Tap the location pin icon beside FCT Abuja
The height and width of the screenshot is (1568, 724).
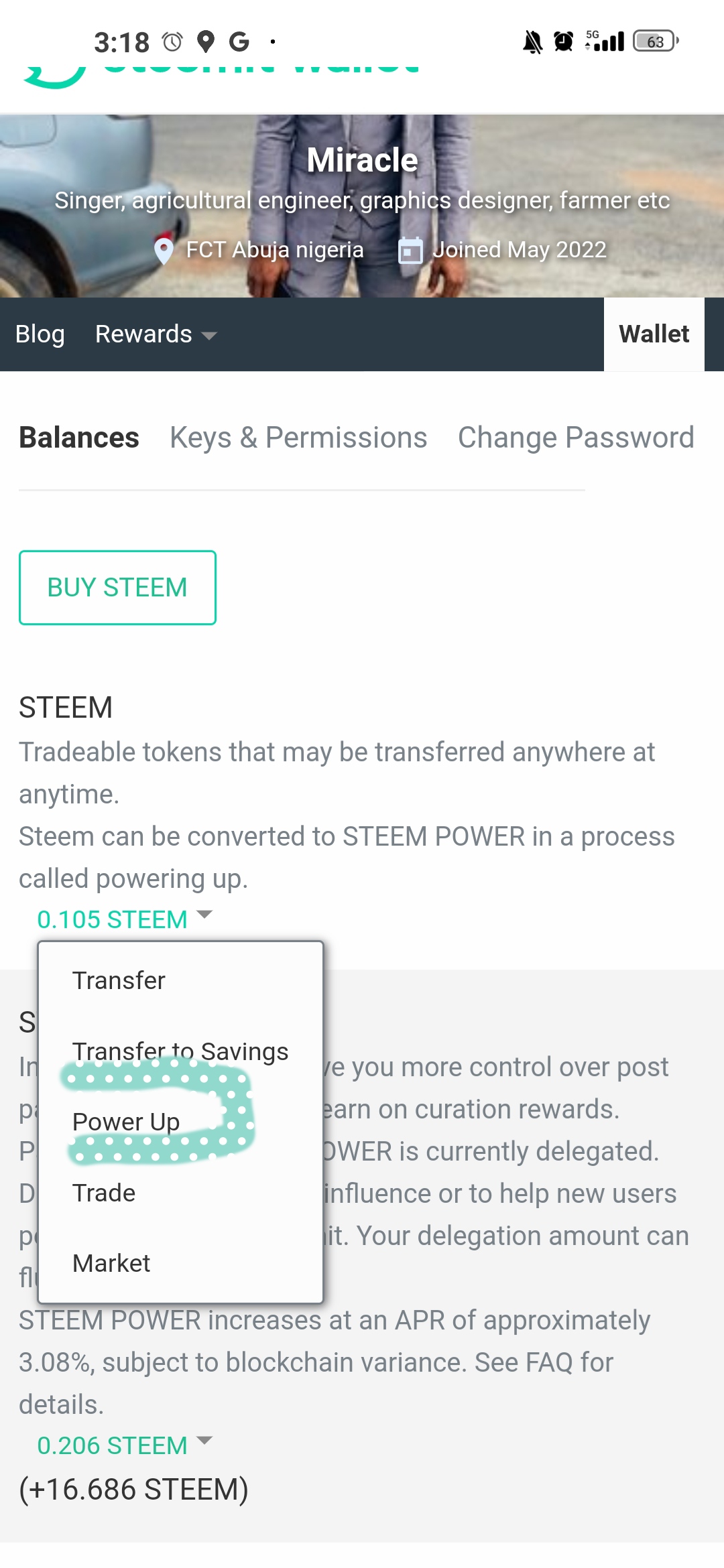coord(164,251)
